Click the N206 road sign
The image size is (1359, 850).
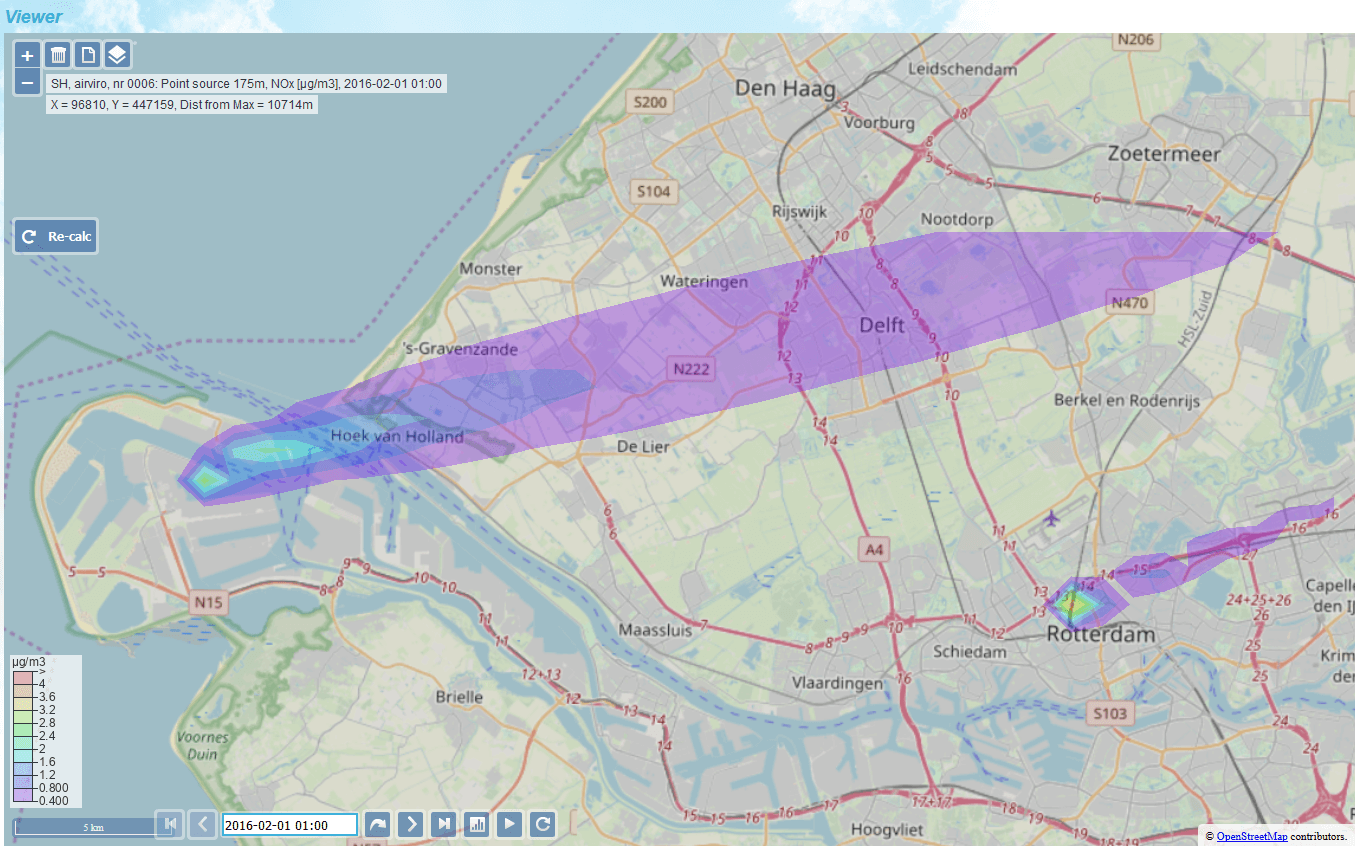[1135, 39]
